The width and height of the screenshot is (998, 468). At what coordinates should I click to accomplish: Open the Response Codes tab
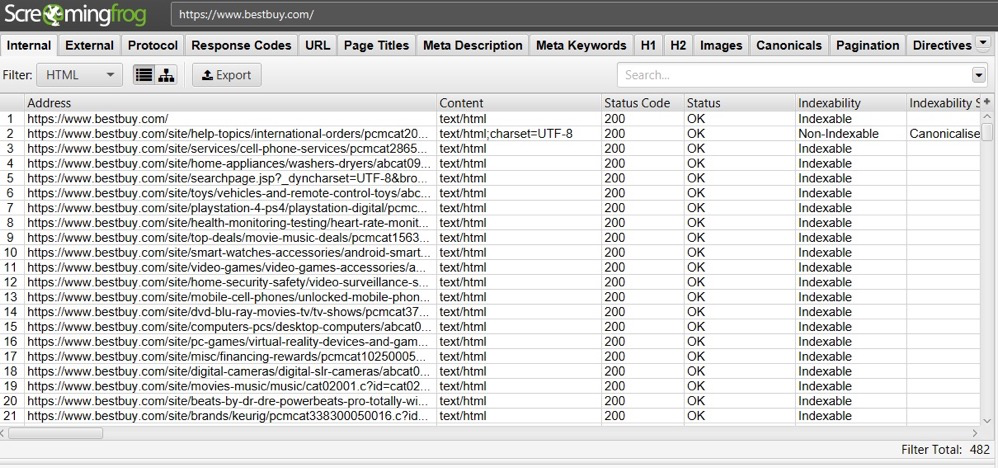[x=241, y=45]
